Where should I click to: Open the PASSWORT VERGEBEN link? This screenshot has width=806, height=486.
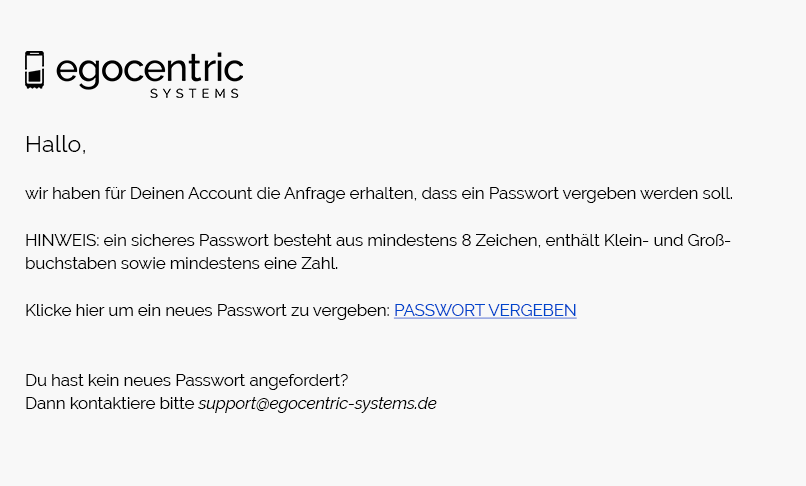pos(485,310)
